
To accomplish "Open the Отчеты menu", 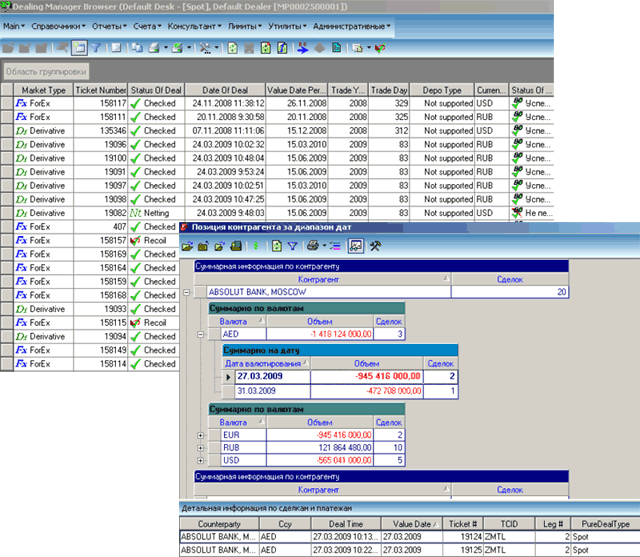I will click(x=109, y=26).
